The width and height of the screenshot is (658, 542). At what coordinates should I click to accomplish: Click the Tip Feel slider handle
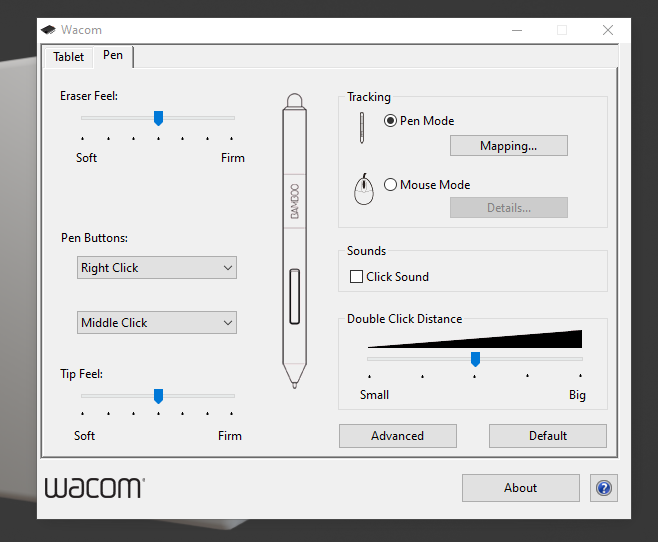pos(158,396)
